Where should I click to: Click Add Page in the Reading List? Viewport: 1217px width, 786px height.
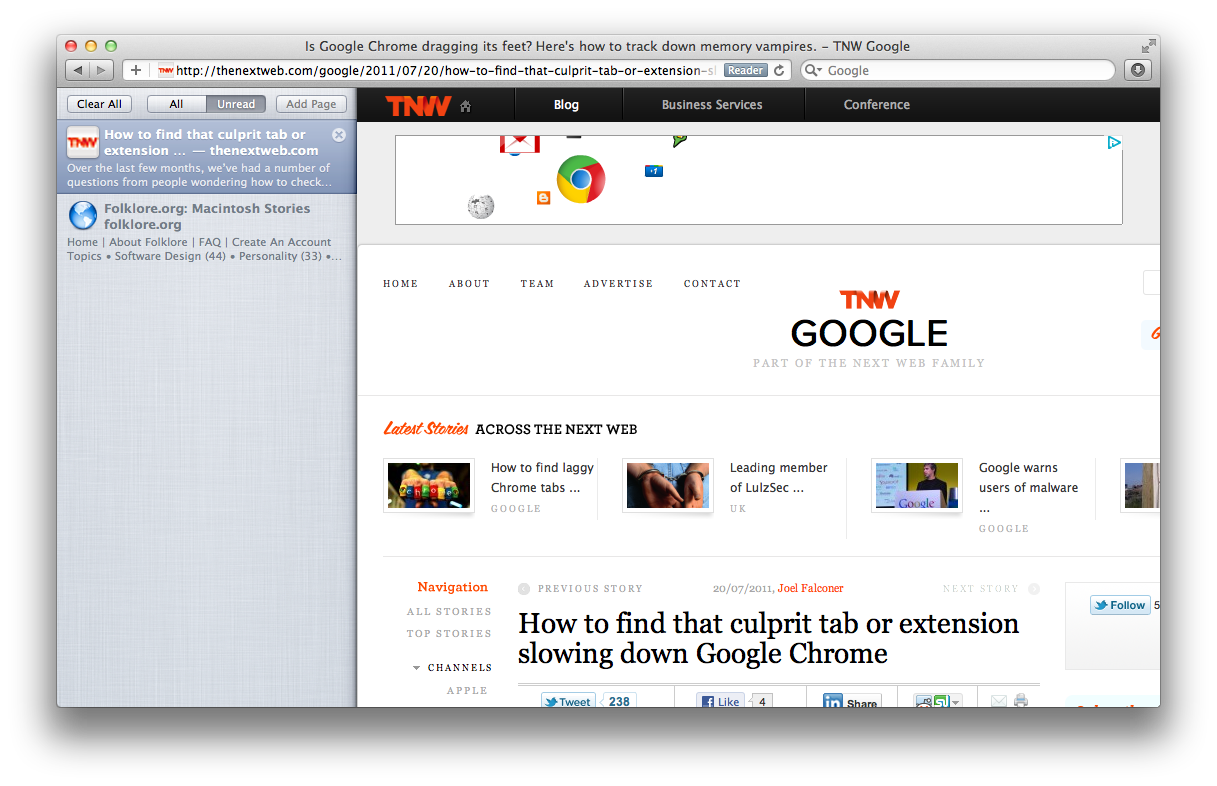point(311,104)
